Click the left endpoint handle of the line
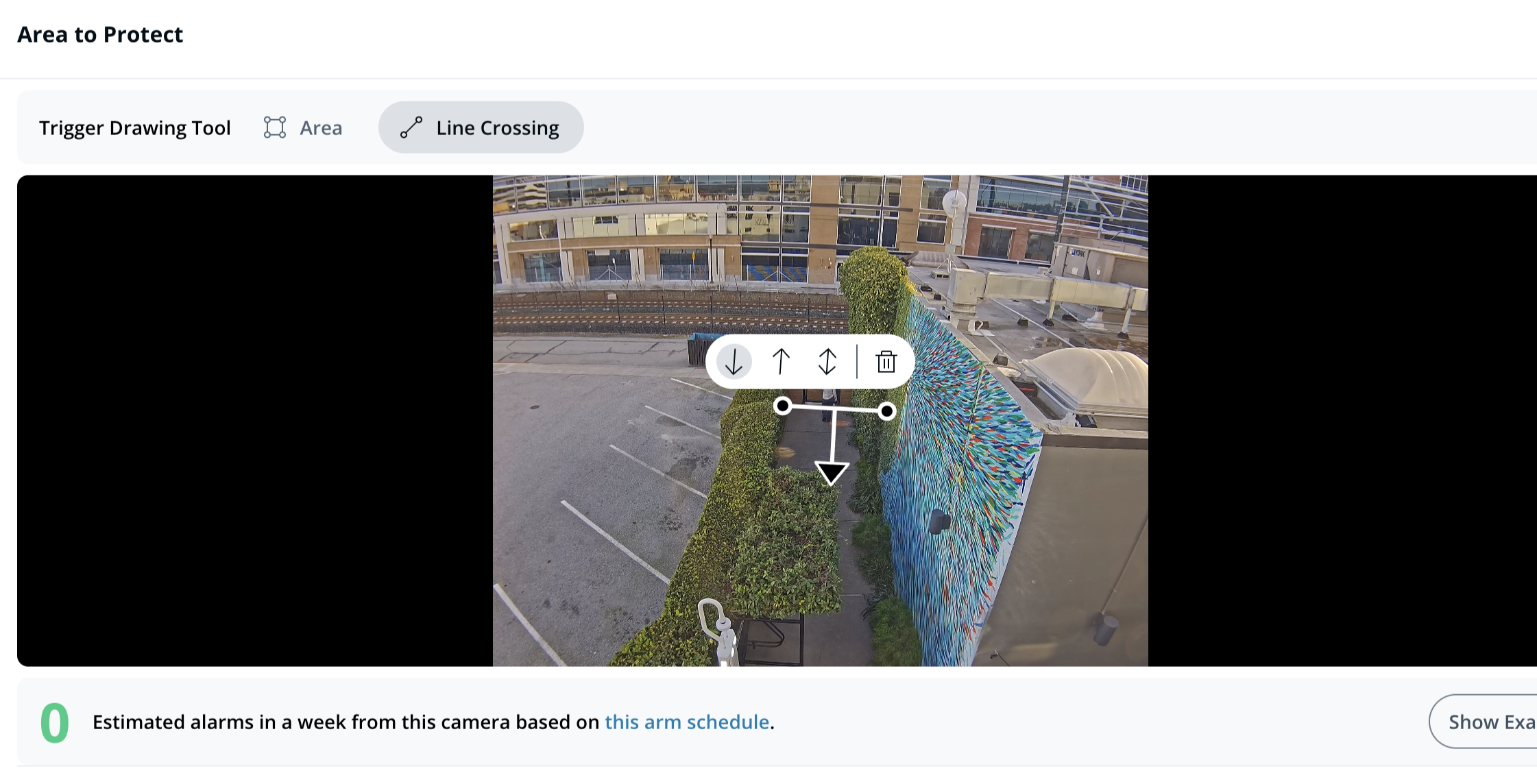 point(783,406)
